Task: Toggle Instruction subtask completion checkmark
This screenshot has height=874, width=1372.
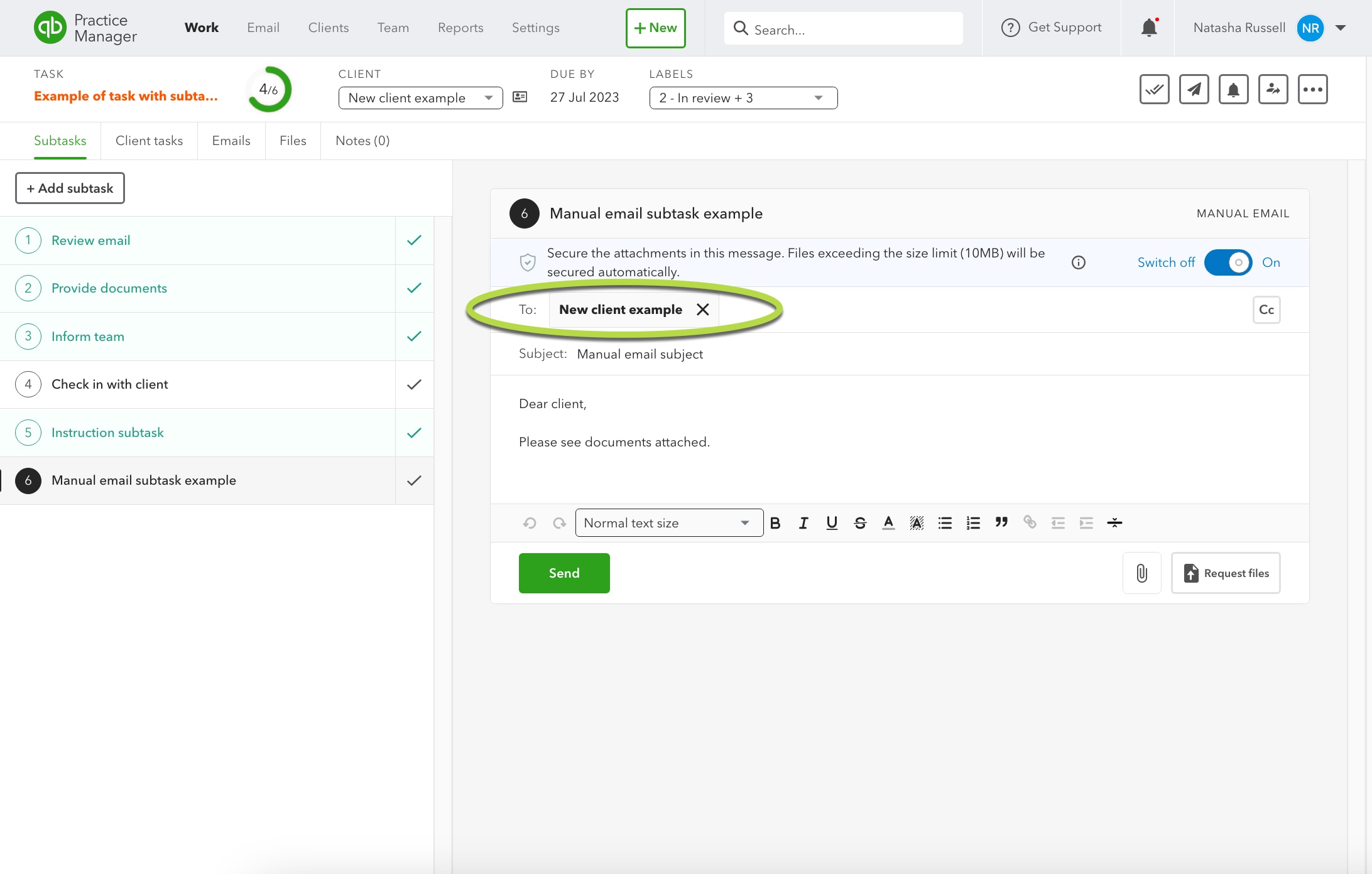Action: [414, 433]
